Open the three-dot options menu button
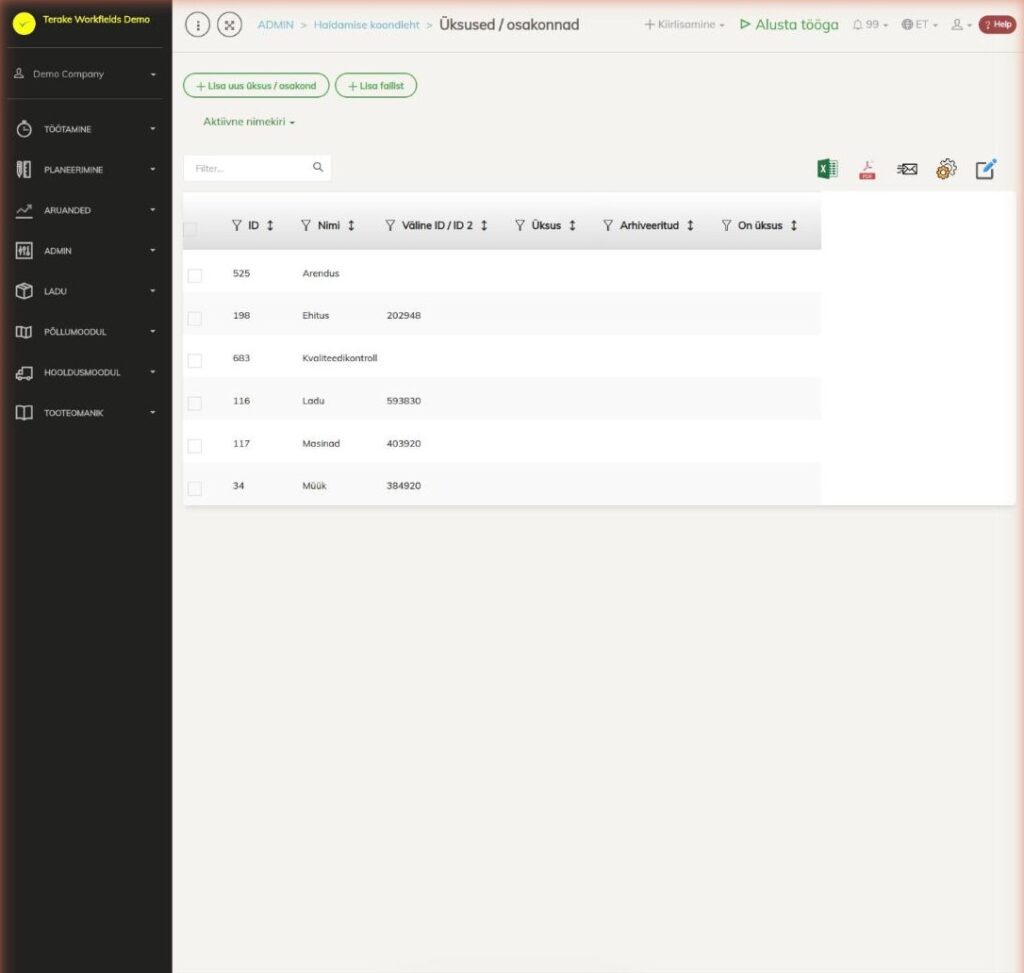The image size is (1024, 973). [x=198, y=25]
